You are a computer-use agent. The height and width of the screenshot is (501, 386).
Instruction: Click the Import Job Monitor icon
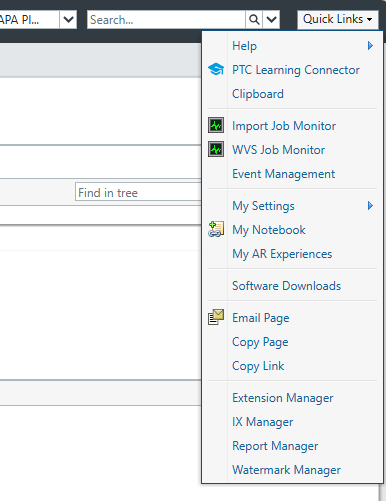(216, 125)
